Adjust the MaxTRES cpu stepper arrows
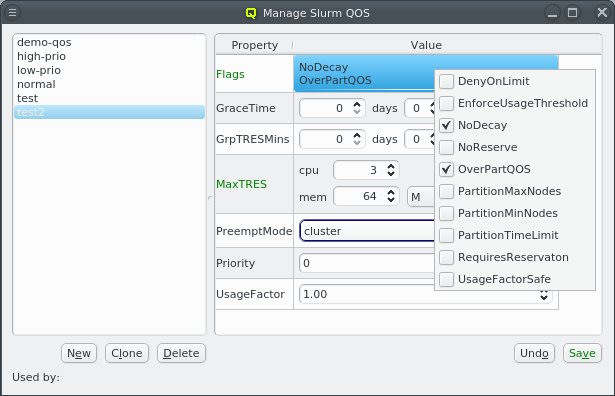 point(391,170)
